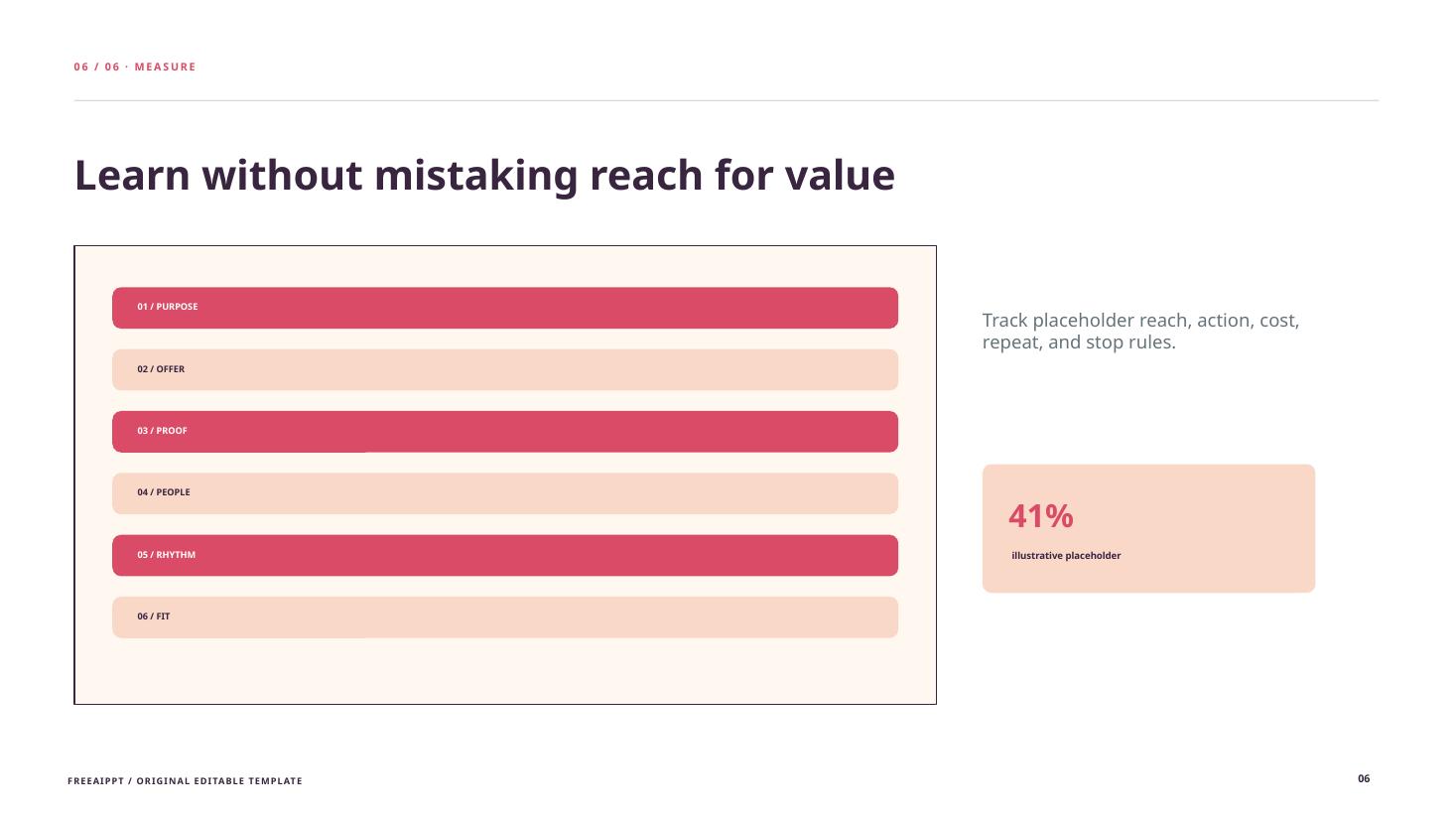Select the horizontal divider line under header
The width and height of the screenshot is (1456, 819).
(727, 100)
